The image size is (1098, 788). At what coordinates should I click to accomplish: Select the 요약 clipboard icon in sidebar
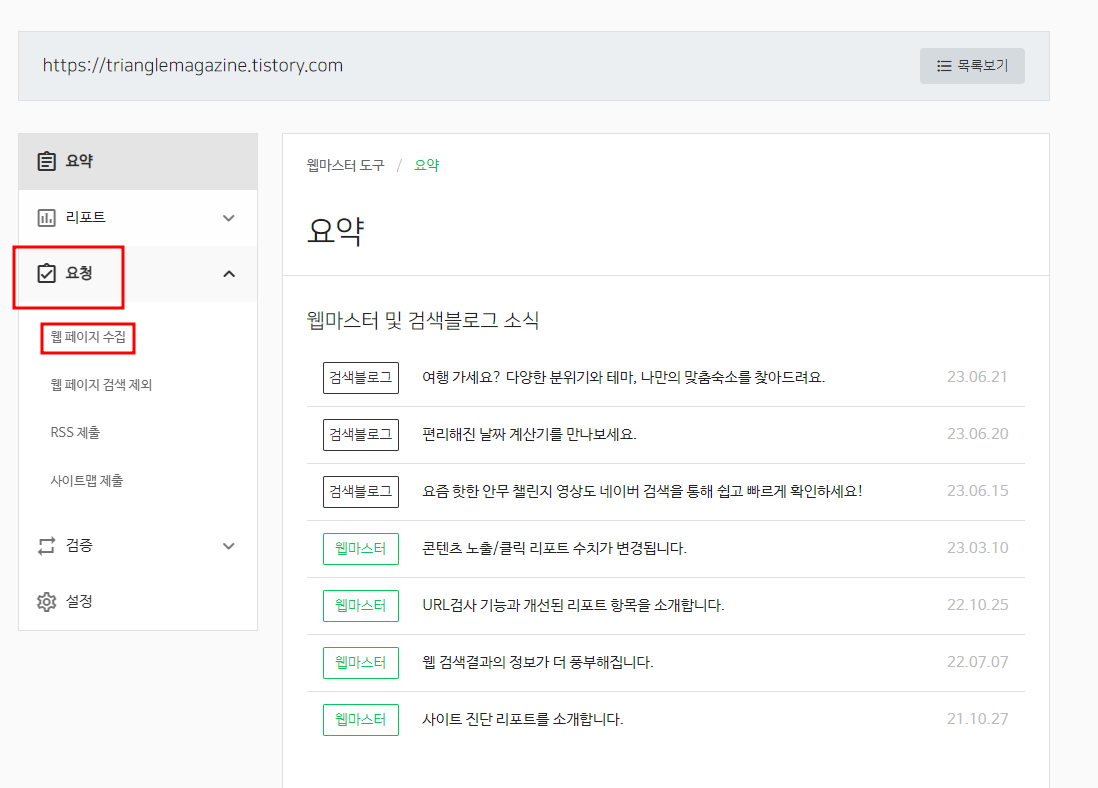tap(46, 160)
